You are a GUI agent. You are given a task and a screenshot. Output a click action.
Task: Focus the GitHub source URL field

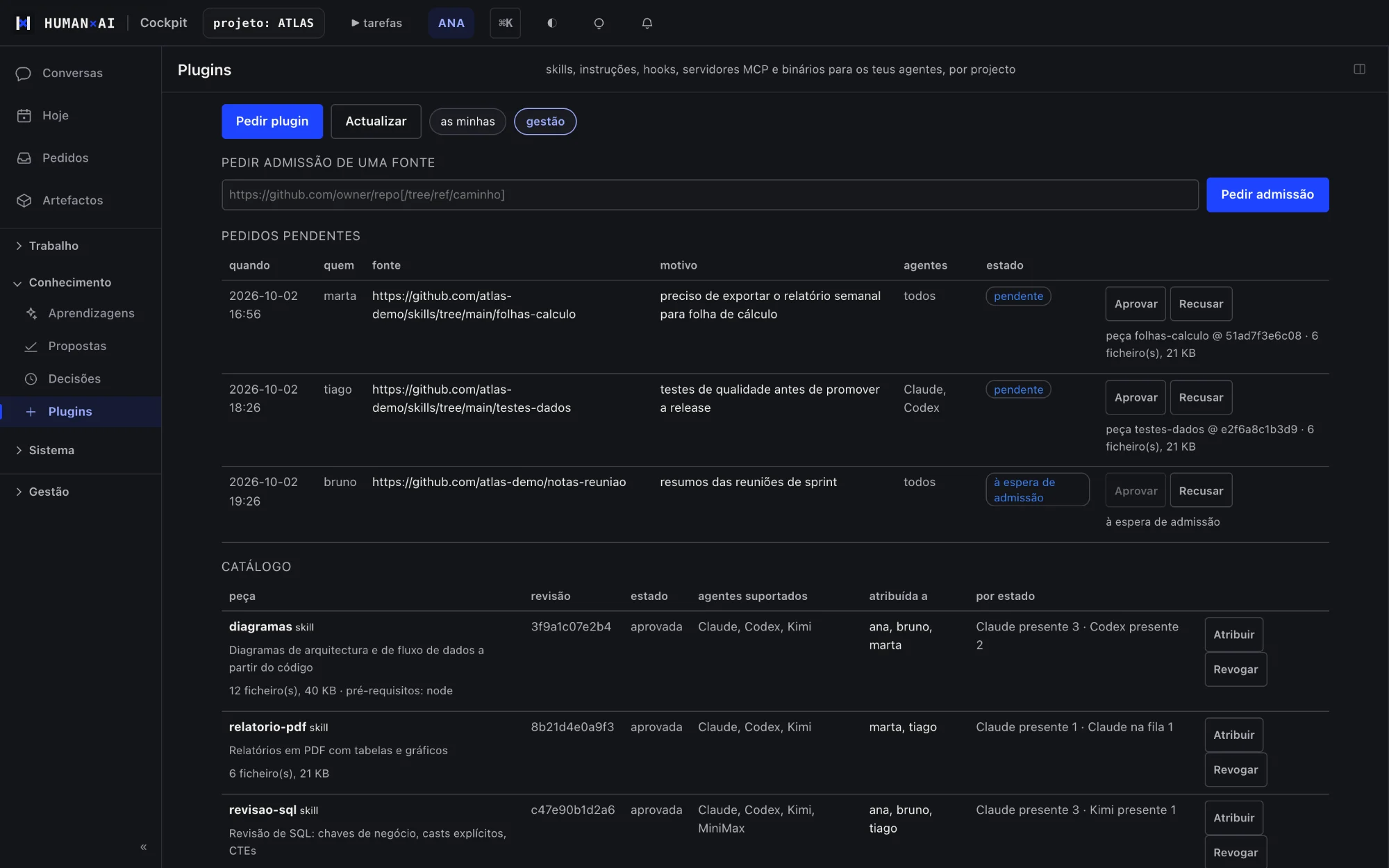710,194
